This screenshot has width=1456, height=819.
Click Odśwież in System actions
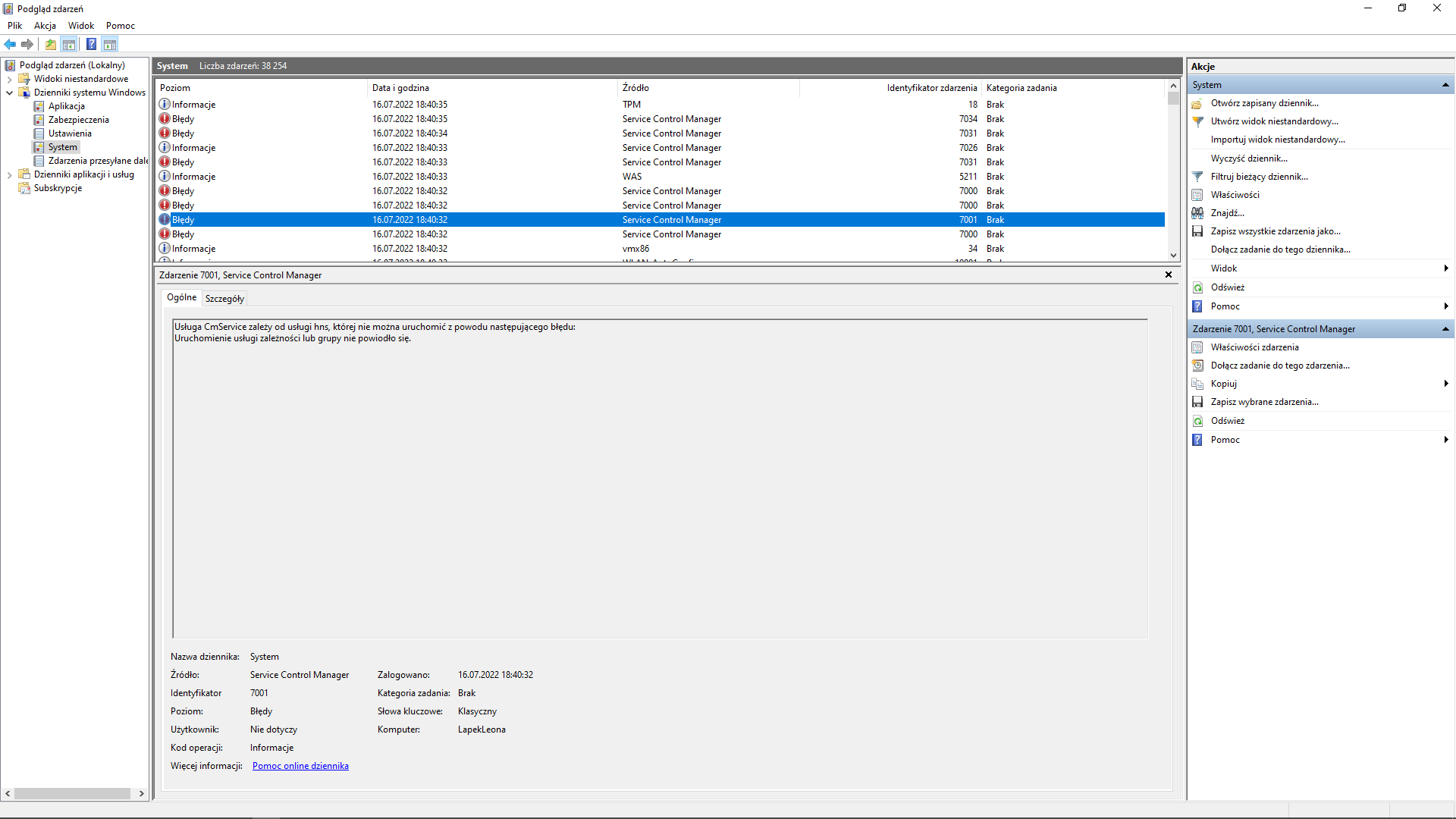[1228, 287]
